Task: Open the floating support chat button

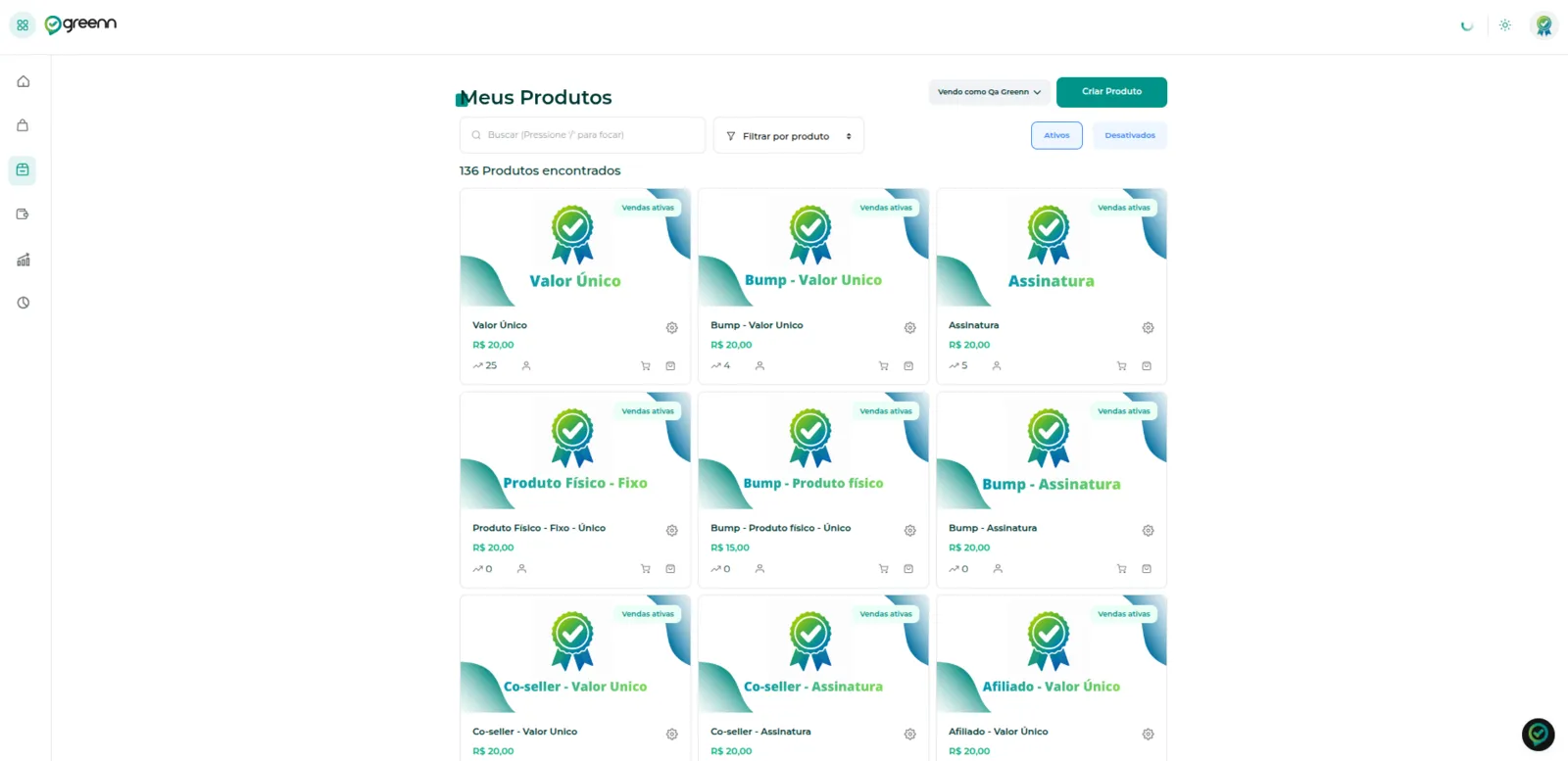Action: click(x=1539, y=735)
